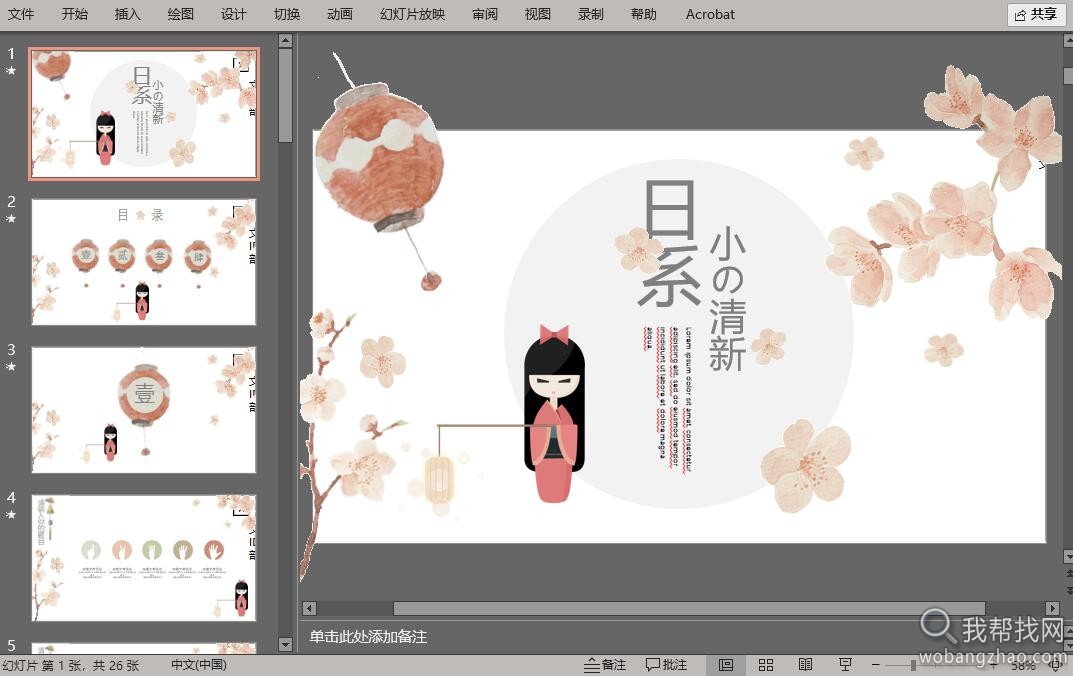Screen dimensions: 1073x676
Task: Click animation star under slide 2 number
Action: 11,218
